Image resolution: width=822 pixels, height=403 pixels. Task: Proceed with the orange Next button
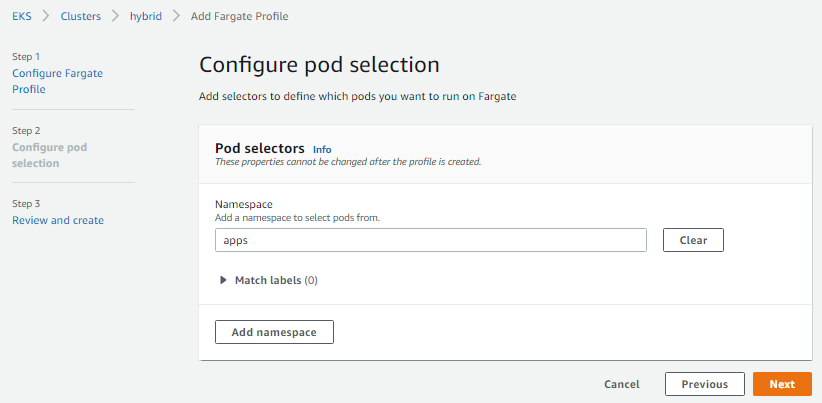783,384
